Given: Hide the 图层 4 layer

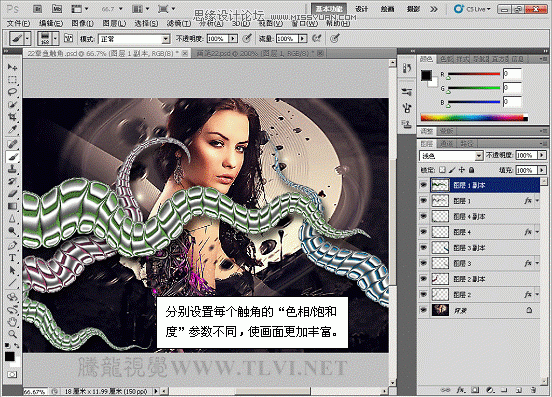Looking at the screenshot, I should [424, 232].
